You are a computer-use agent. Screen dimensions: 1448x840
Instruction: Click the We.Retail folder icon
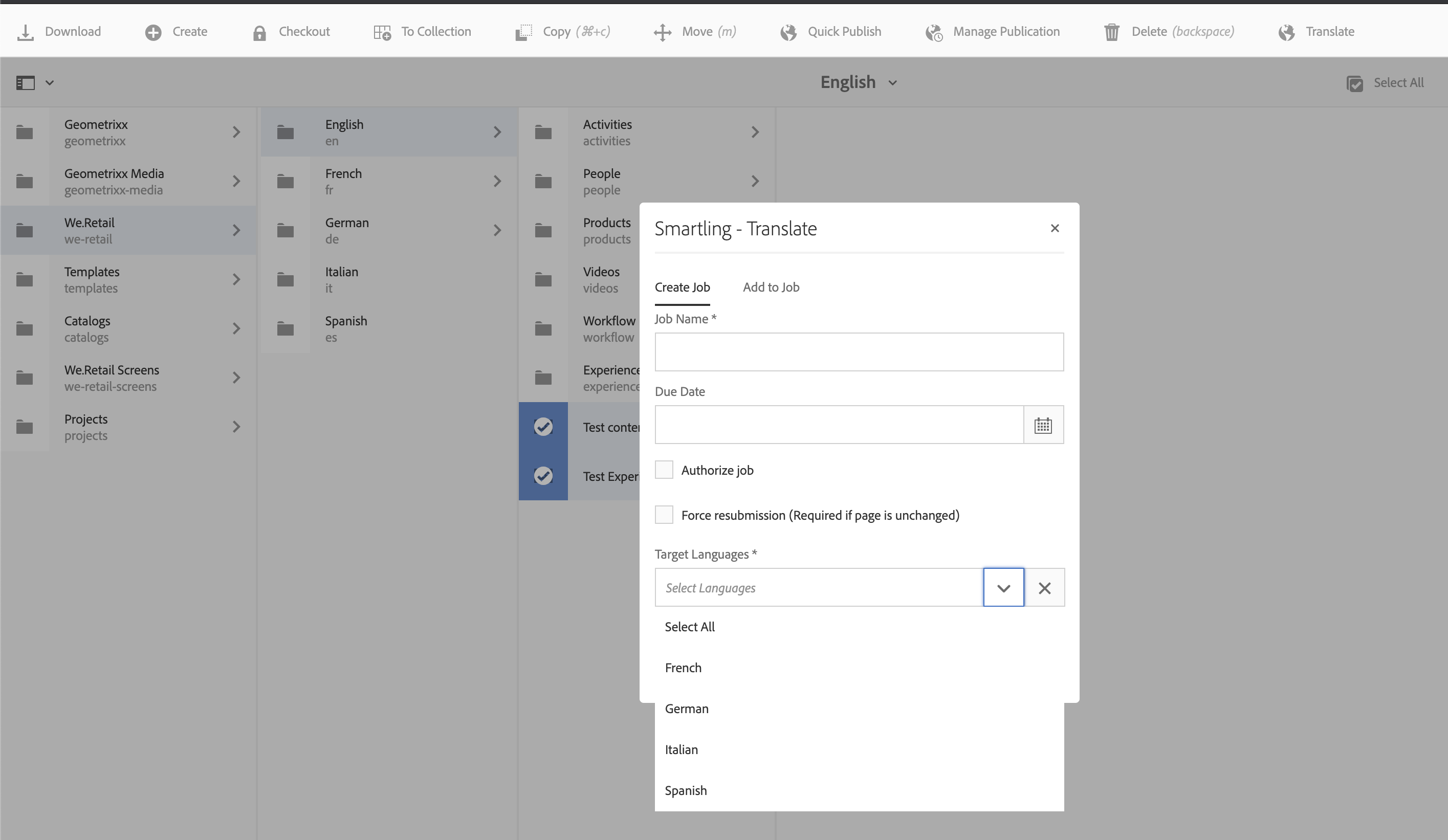pos(24,230)
